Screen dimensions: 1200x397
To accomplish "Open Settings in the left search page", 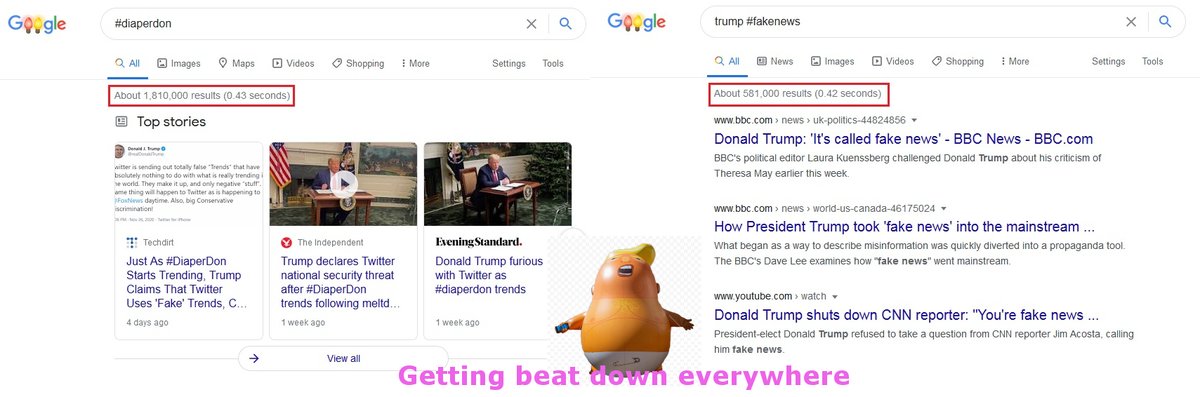I will point(509,63).
